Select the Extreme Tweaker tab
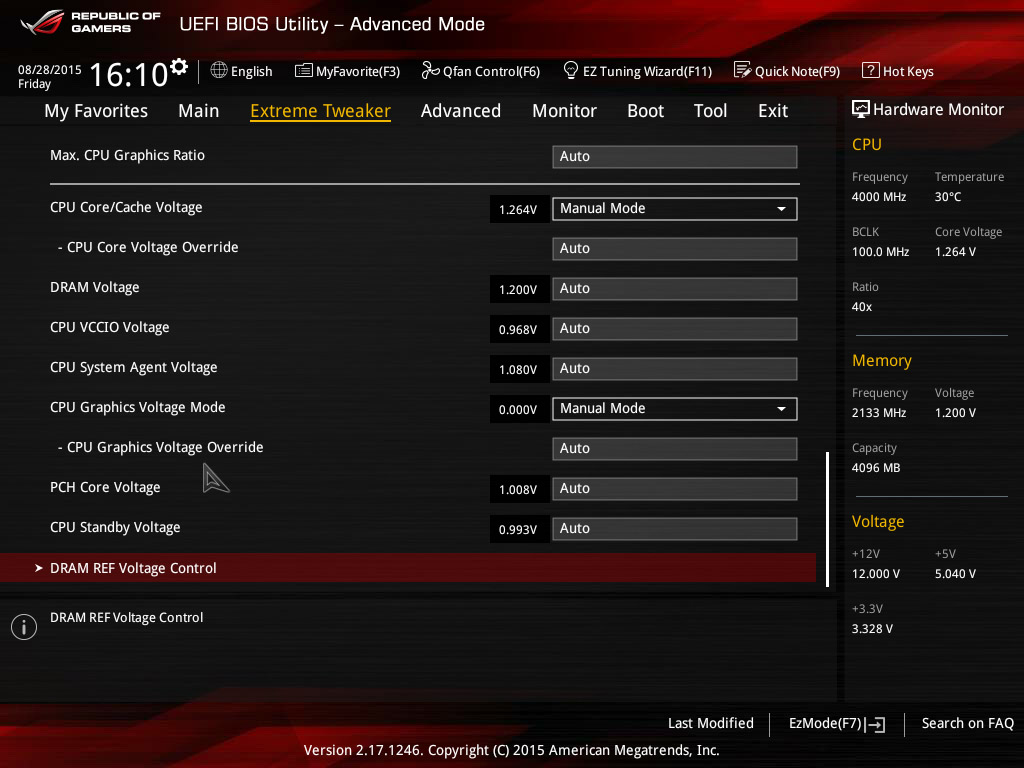Viewport: 1024px width, 768px height. click(x=321, y=111)
